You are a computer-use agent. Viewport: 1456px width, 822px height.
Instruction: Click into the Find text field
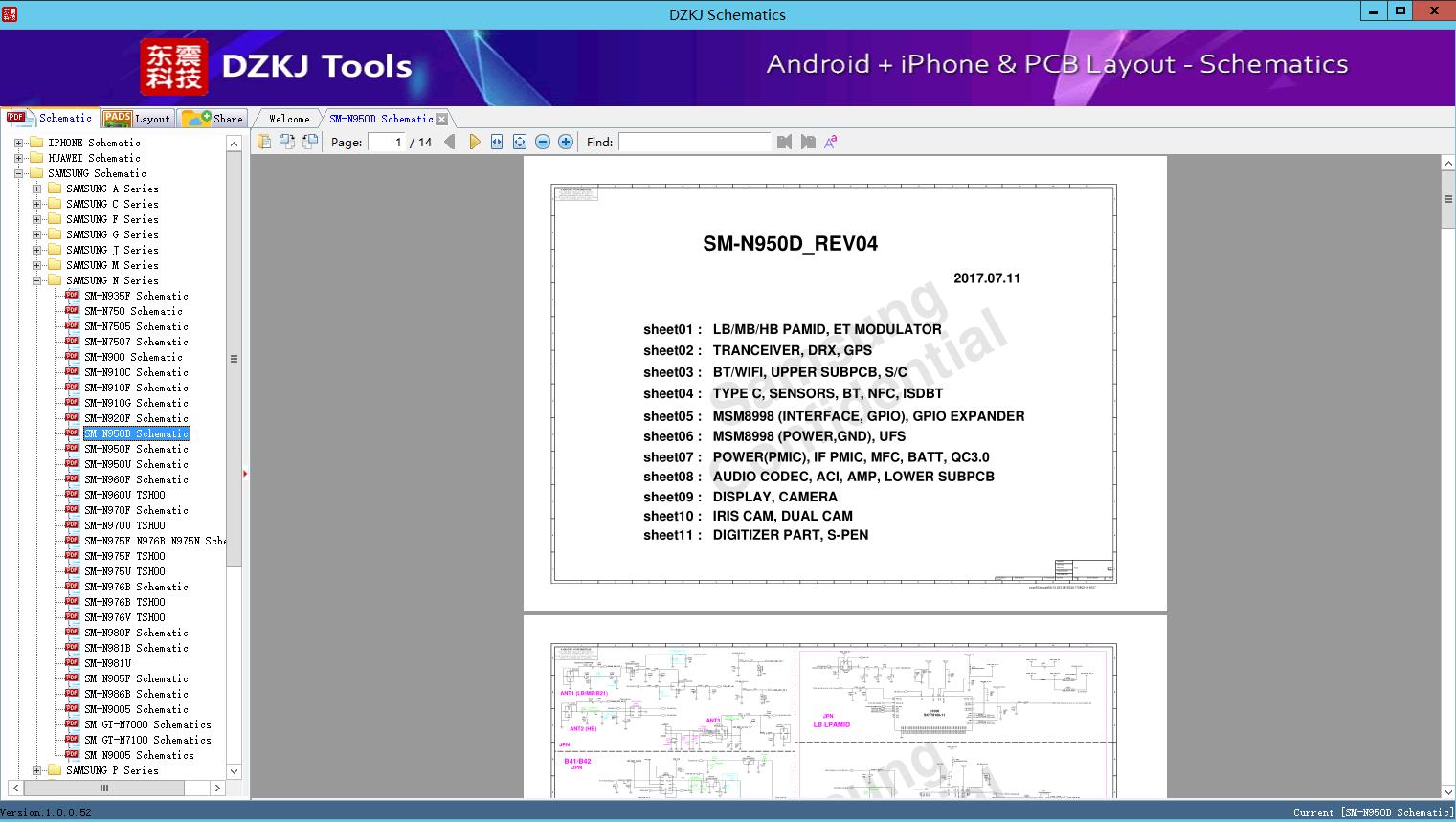[x=694, y=142]
